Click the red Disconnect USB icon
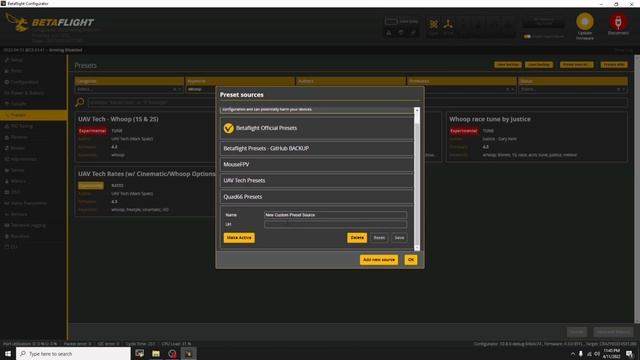This screenshot has width=640, height=360. pyautogui.click(x=618, y=22)
